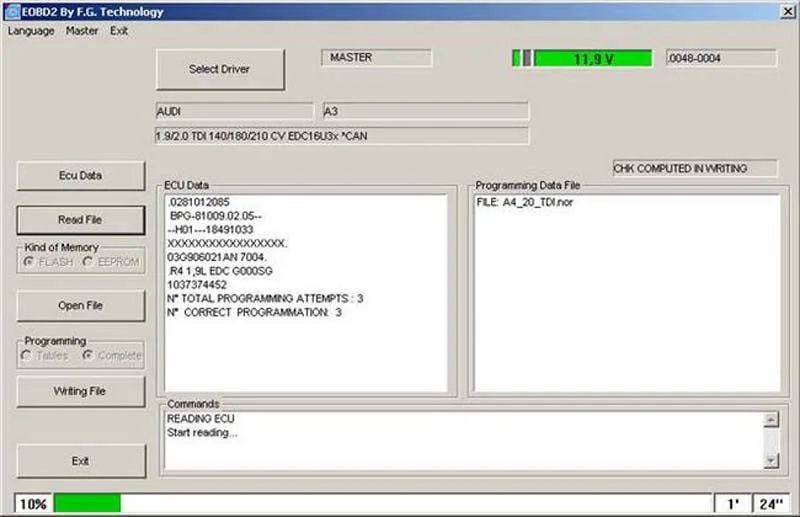The height and width of the screenshot is (517, 800).
Task: Click the 10% progress percentage box
Action: (x=33, y=504)
